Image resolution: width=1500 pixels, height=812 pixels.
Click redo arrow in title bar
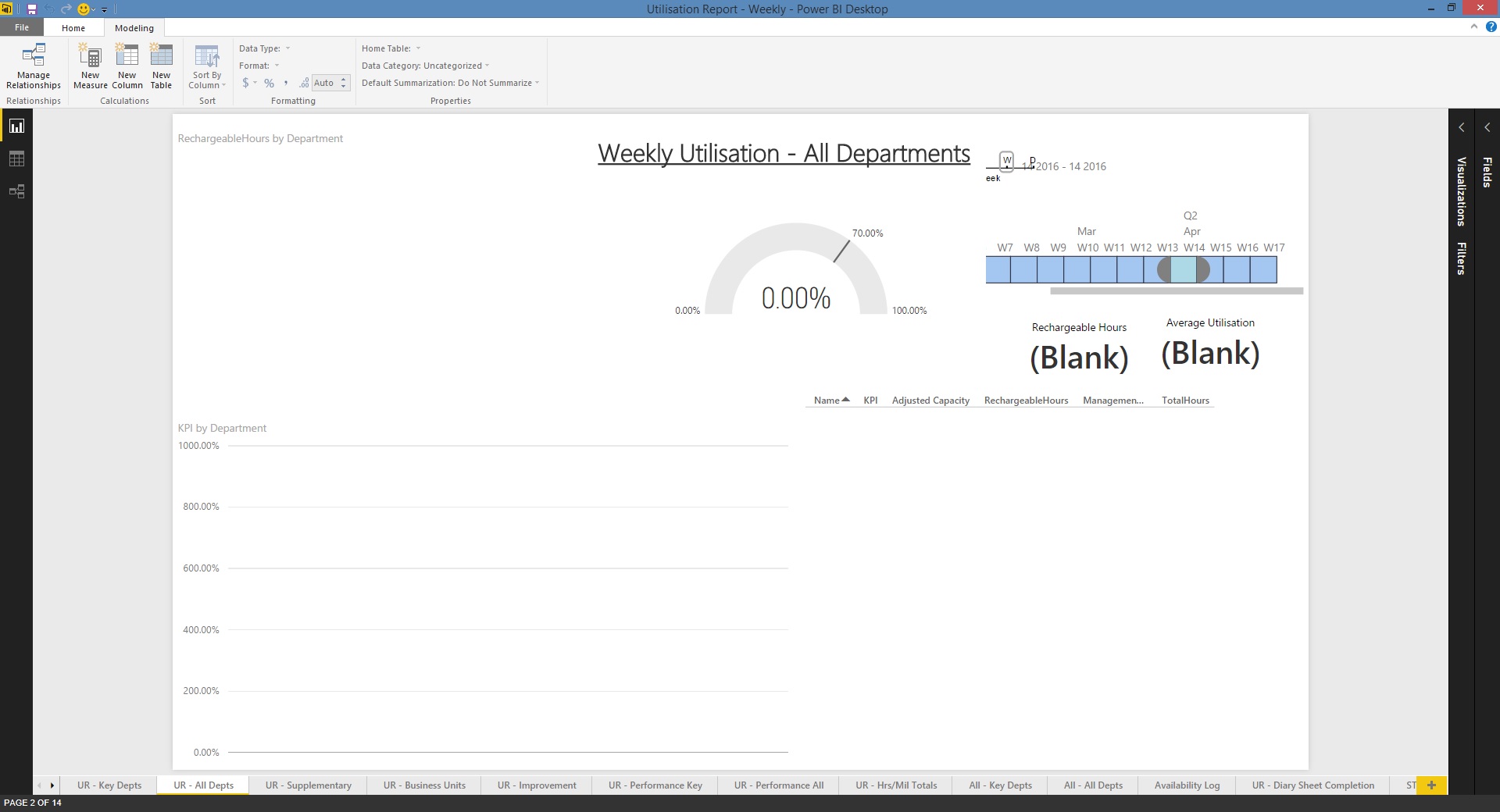[66, 9]
